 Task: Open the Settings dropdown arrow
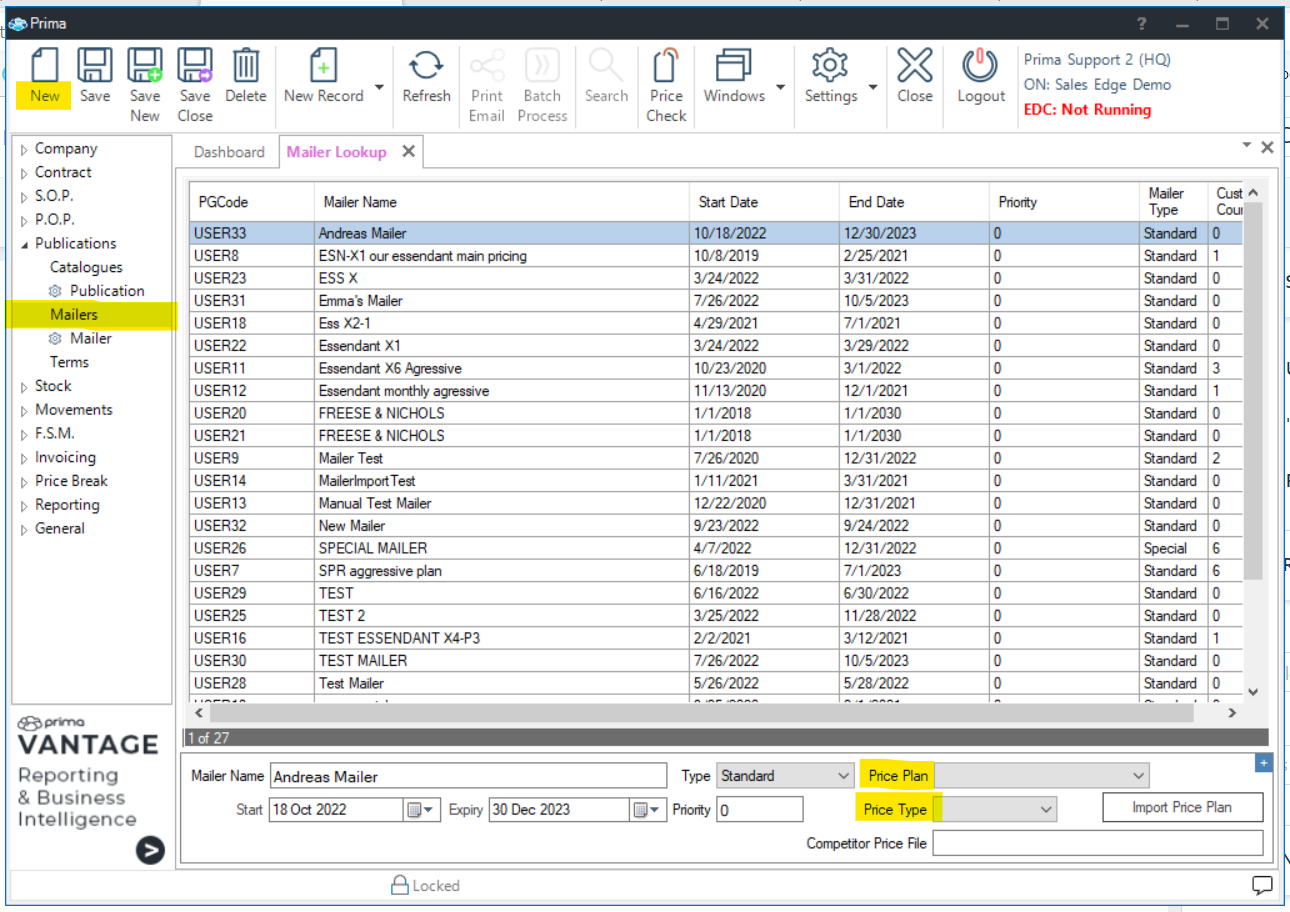[x=873, y=88]
